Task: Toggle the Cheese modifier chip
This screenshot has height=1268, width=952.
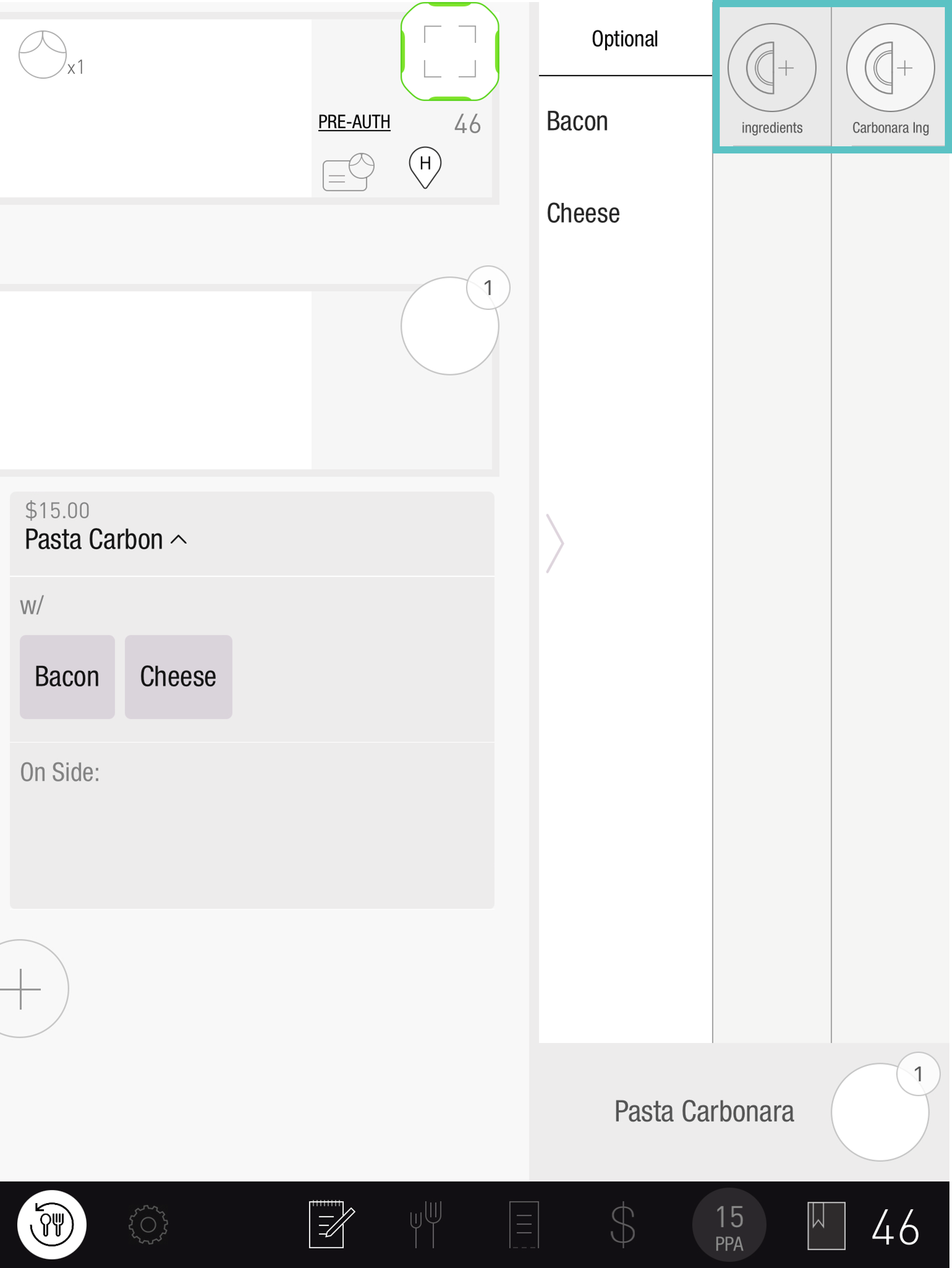Action: point(178,676)
